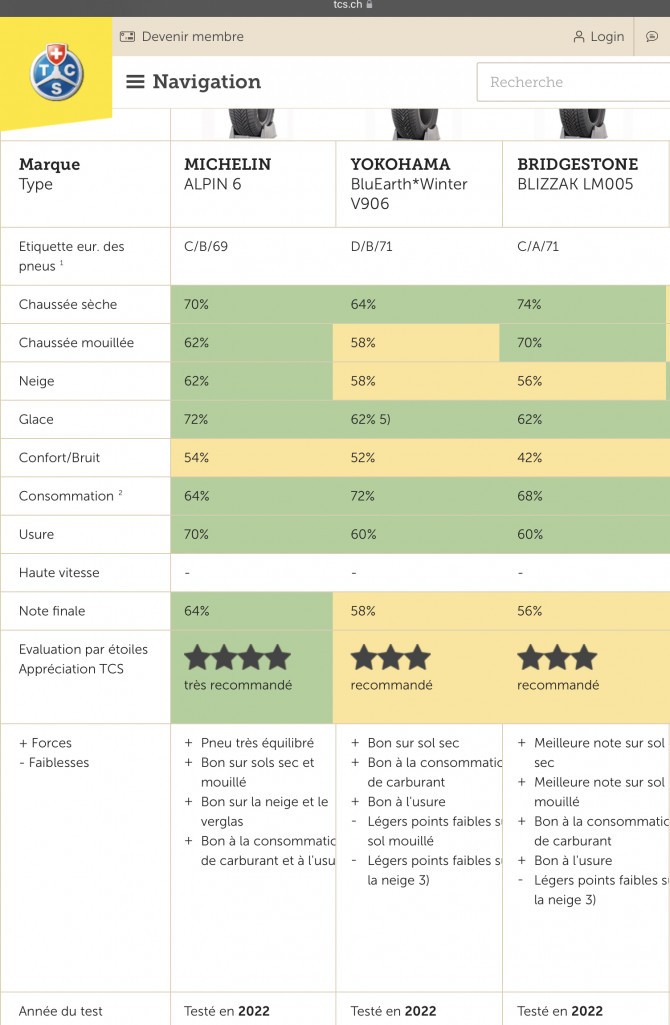Image resolution: width=670 pixels, height=1025 pixels.
Task: Click the Yokohama tire image
Action: click(414, 124)
